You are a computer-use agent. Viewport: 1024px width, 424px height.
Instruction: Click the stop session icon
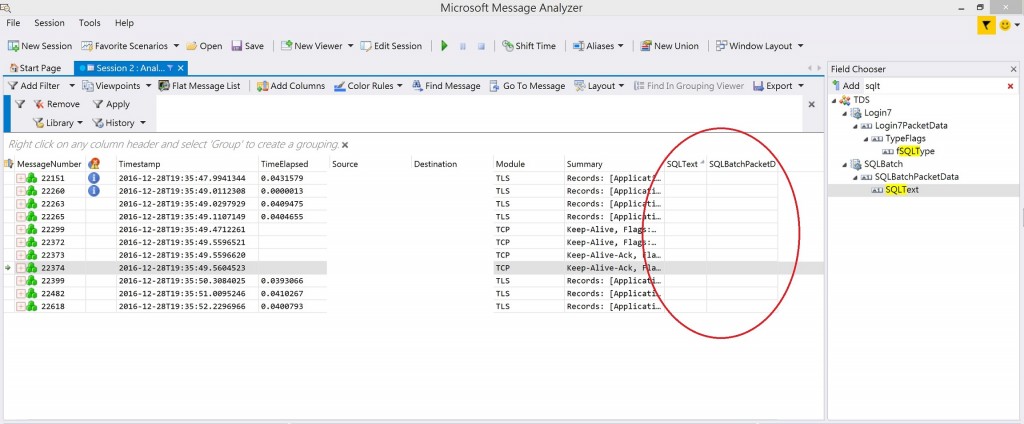coord(481,46)
